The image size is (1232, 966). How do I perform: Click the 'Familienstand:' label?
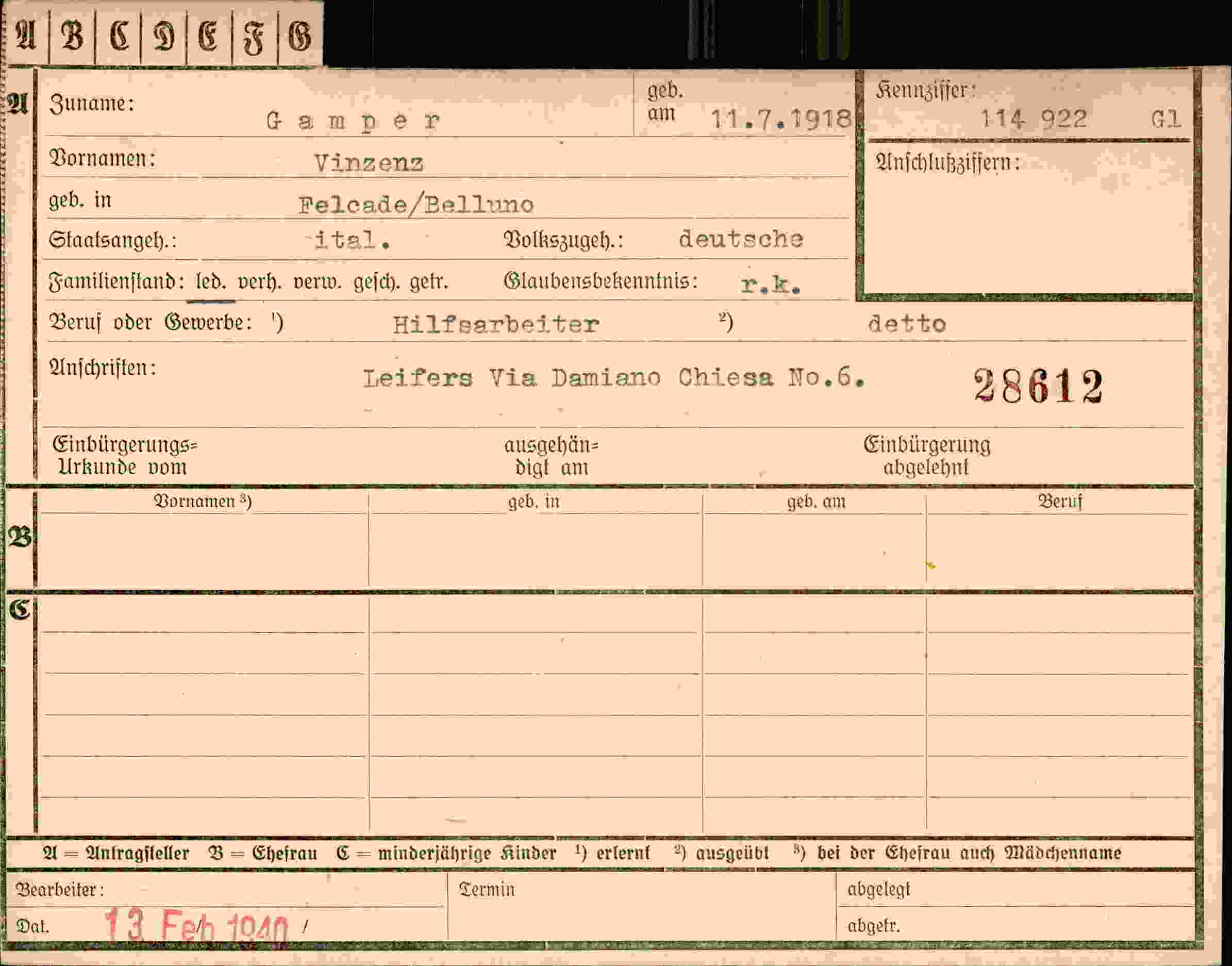[x=116, y=281]
